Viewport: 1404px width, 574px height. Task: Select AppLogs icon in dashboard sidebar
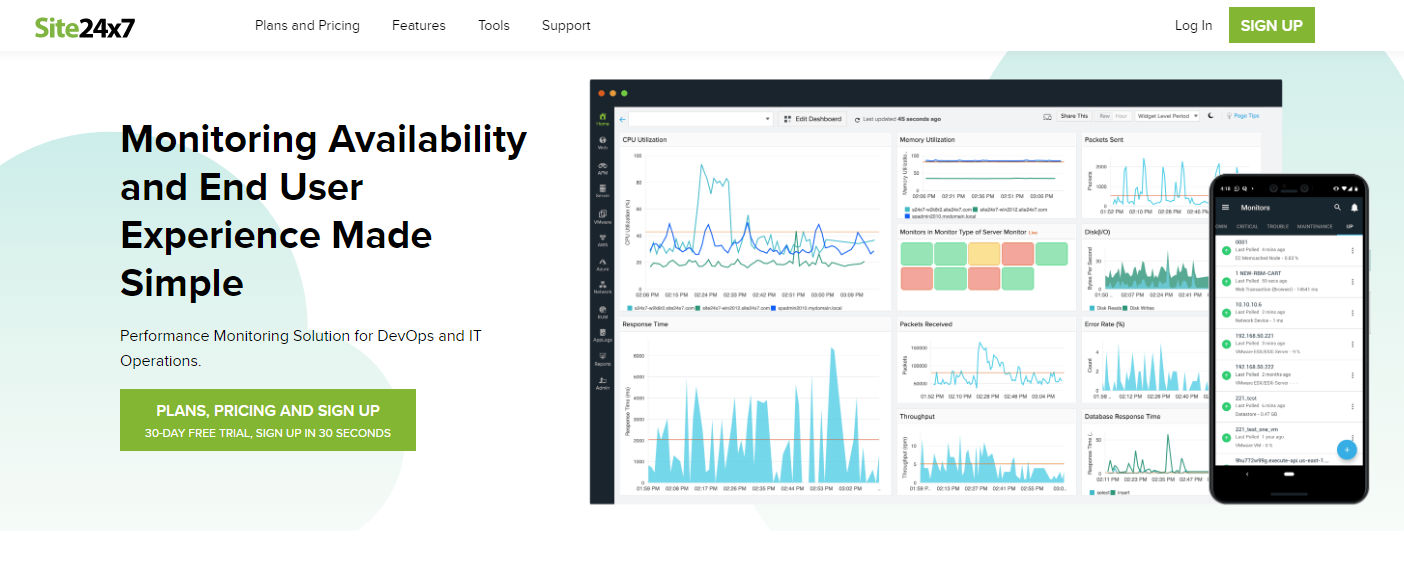pos(603,335)
